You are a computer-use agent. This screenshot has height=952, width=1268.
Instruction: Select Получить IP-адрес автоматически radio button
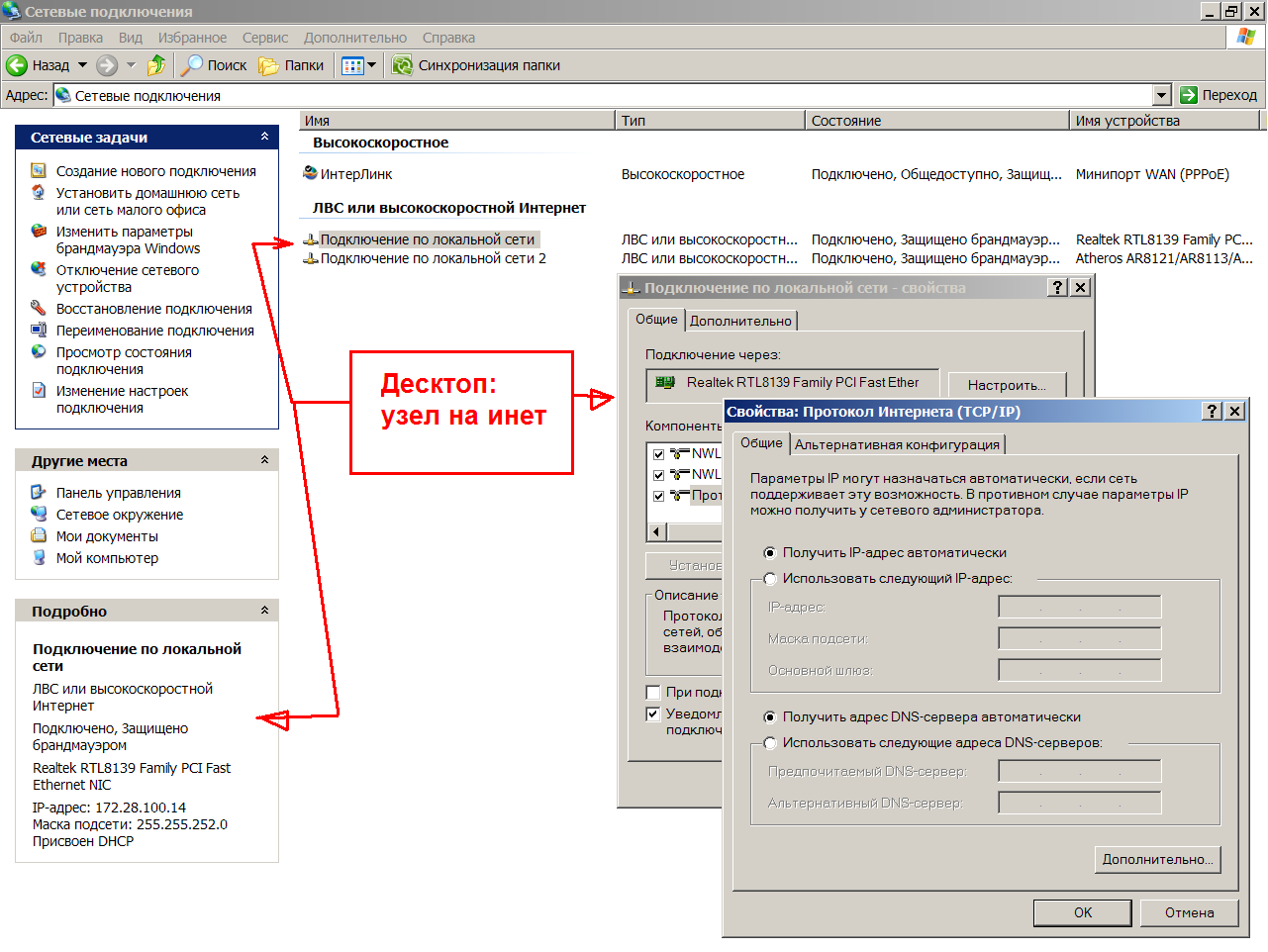[770, 553]
